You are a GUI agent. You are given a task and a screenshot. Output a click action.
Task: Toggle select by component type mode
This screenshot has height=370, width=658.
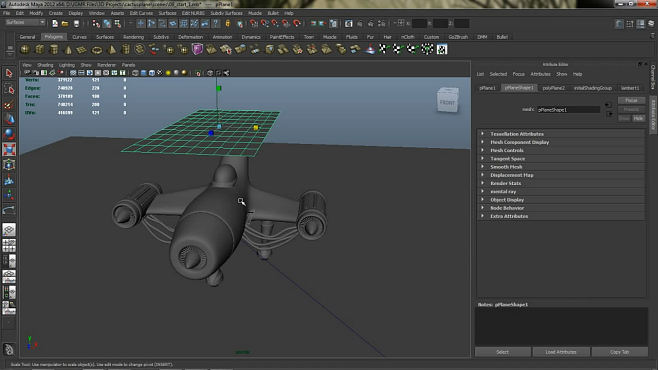pyautogui.click(x=118, y=23)
